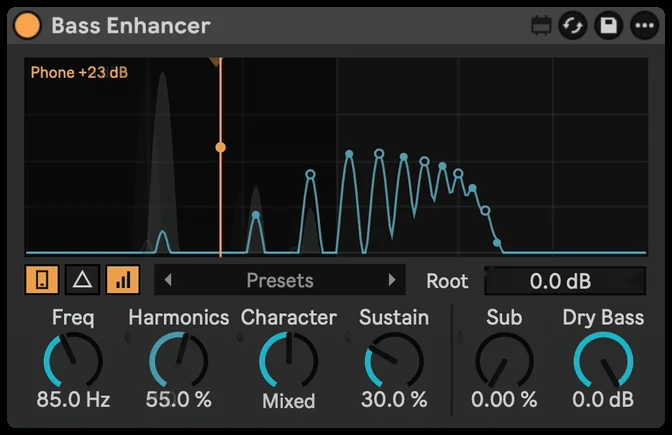Click the 0.00 % sub value

pyautogui.click(x=504, y=399)
